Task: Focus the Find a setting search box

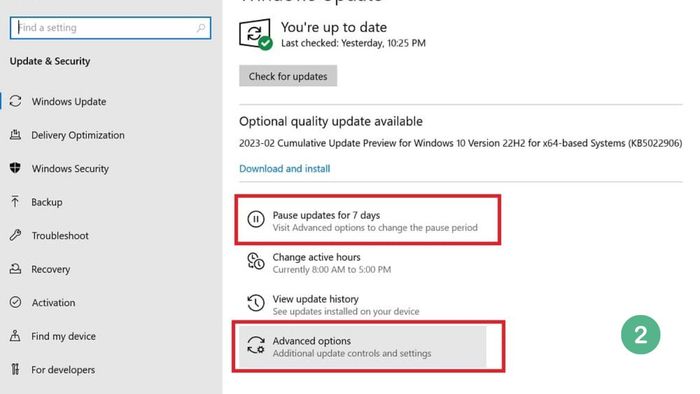Action: coord(110,28)
